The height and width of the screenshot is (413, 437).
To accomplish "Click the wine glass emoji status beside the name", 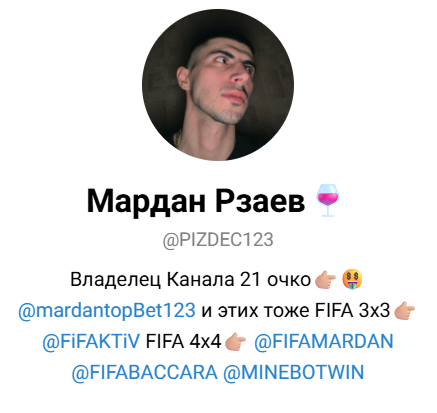I will point(327,200).
